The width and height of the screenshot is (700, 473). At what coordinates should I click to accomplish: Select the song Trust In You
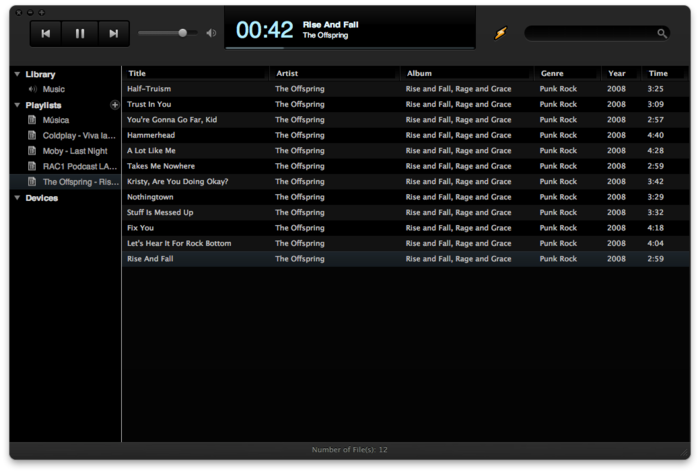click(x=149, y=104)
